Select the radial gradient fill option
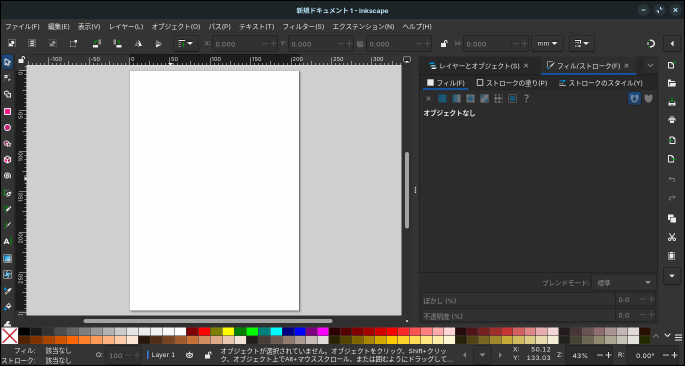The image size is (685, 366). coord(470,99)
